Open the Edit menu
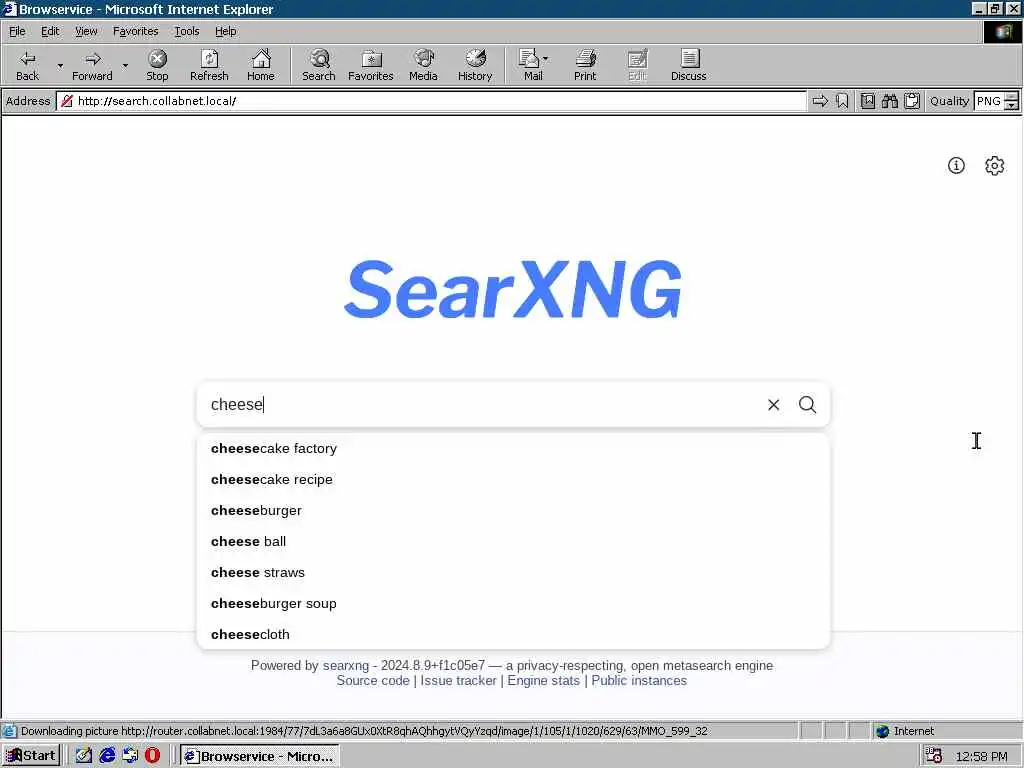 (x=50, y=31)
